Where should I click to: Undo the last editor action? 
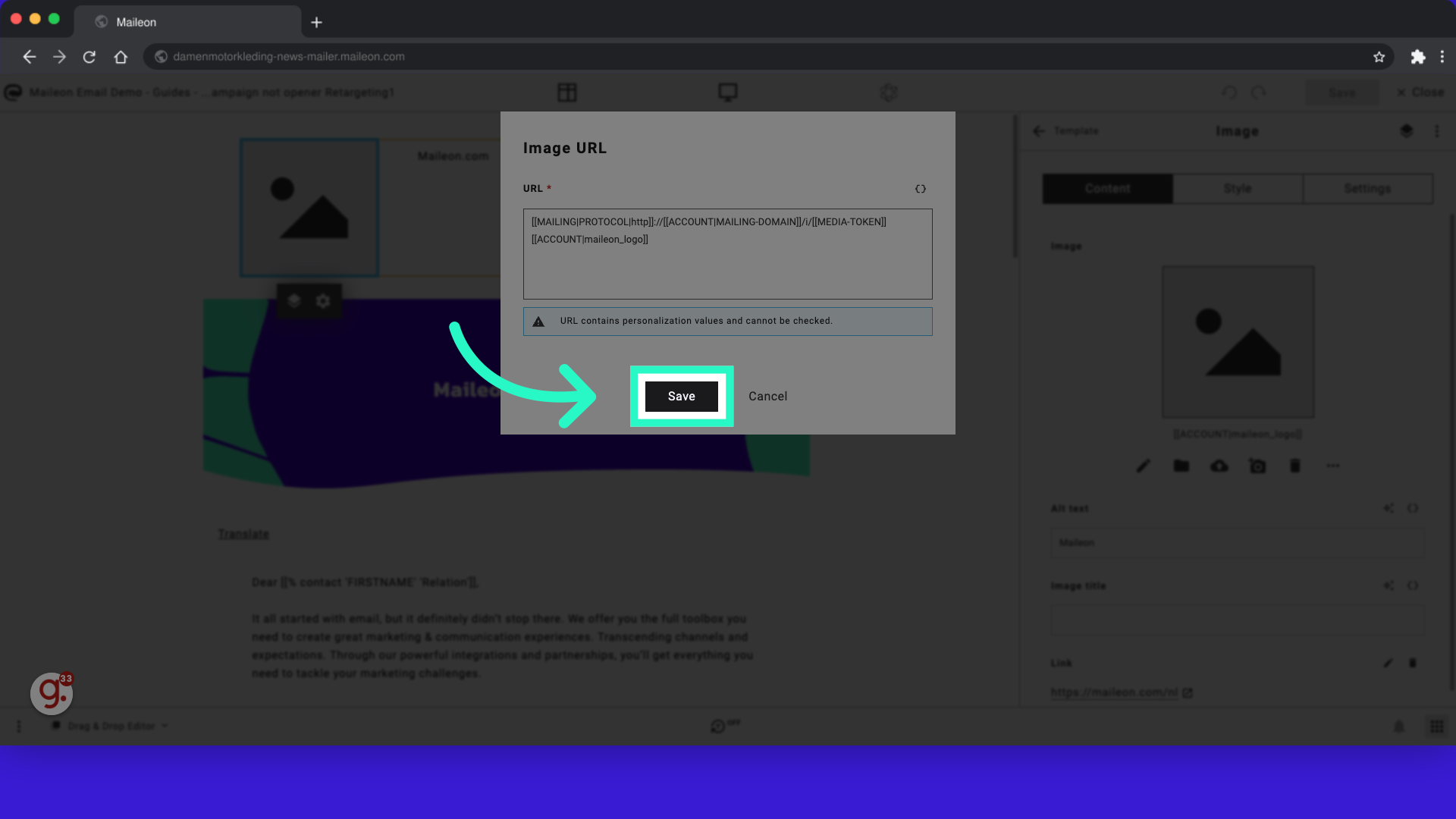(1229, 93)
